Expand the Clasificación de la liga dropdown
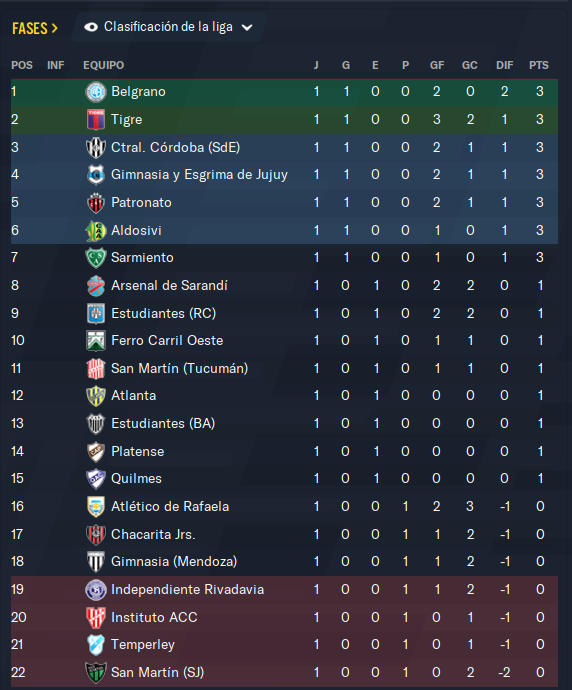 tap(169, 27)
